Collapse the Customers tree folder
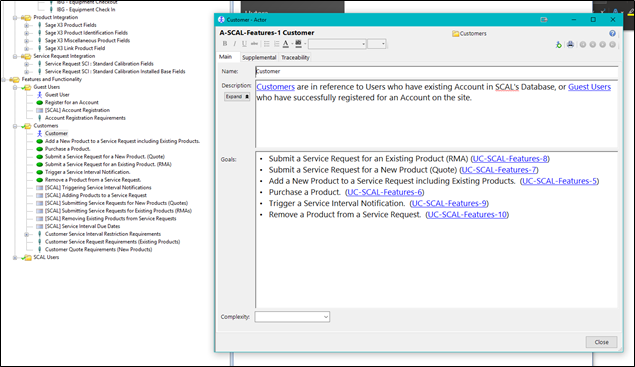Screen dimensions: 635x367 (x=15, y=126)
